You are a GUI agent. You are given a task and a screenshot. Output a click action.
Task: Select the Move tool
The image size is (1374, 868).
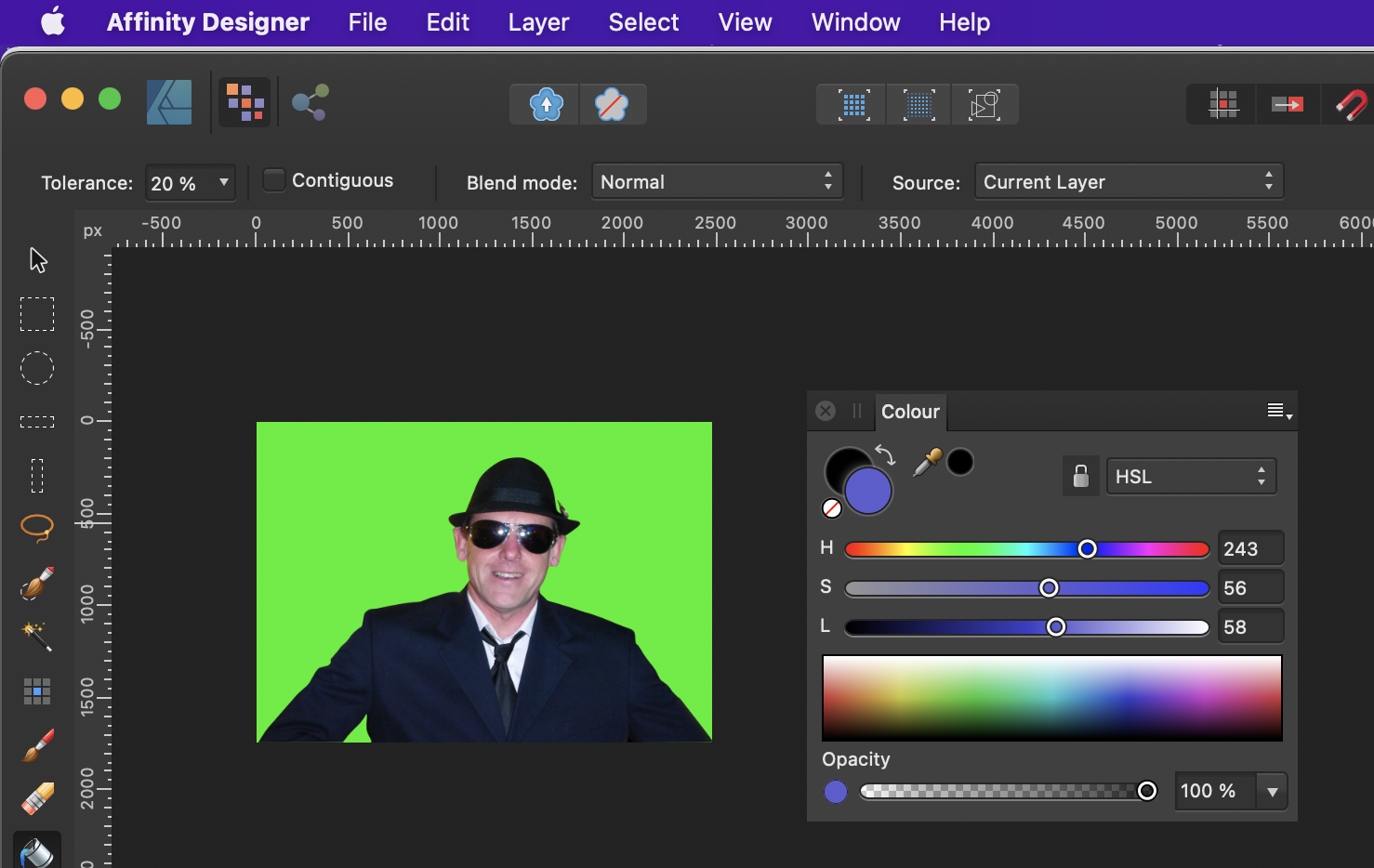click(37, 258)
